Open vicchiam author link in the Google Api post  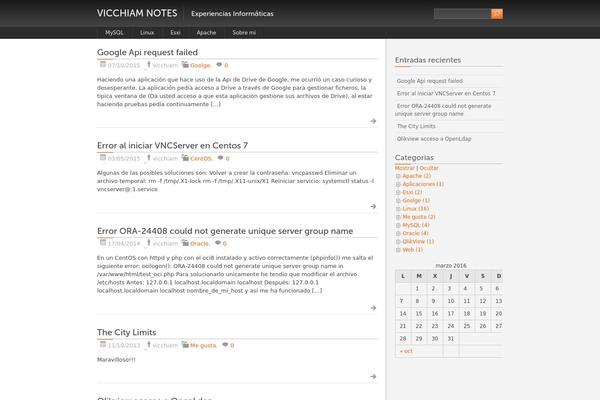point(165,65)
